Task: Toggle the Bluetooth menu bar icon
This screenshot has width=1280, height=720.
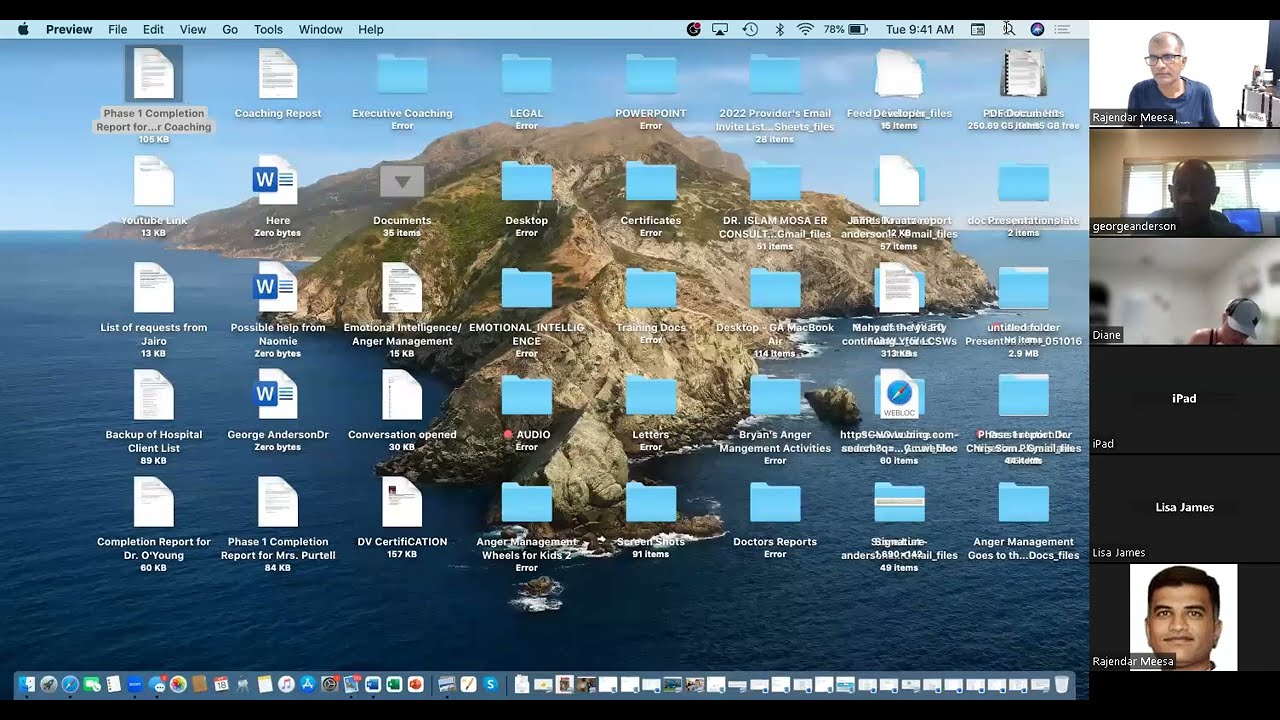Action: pyautogui.click(x=779, y=30)
